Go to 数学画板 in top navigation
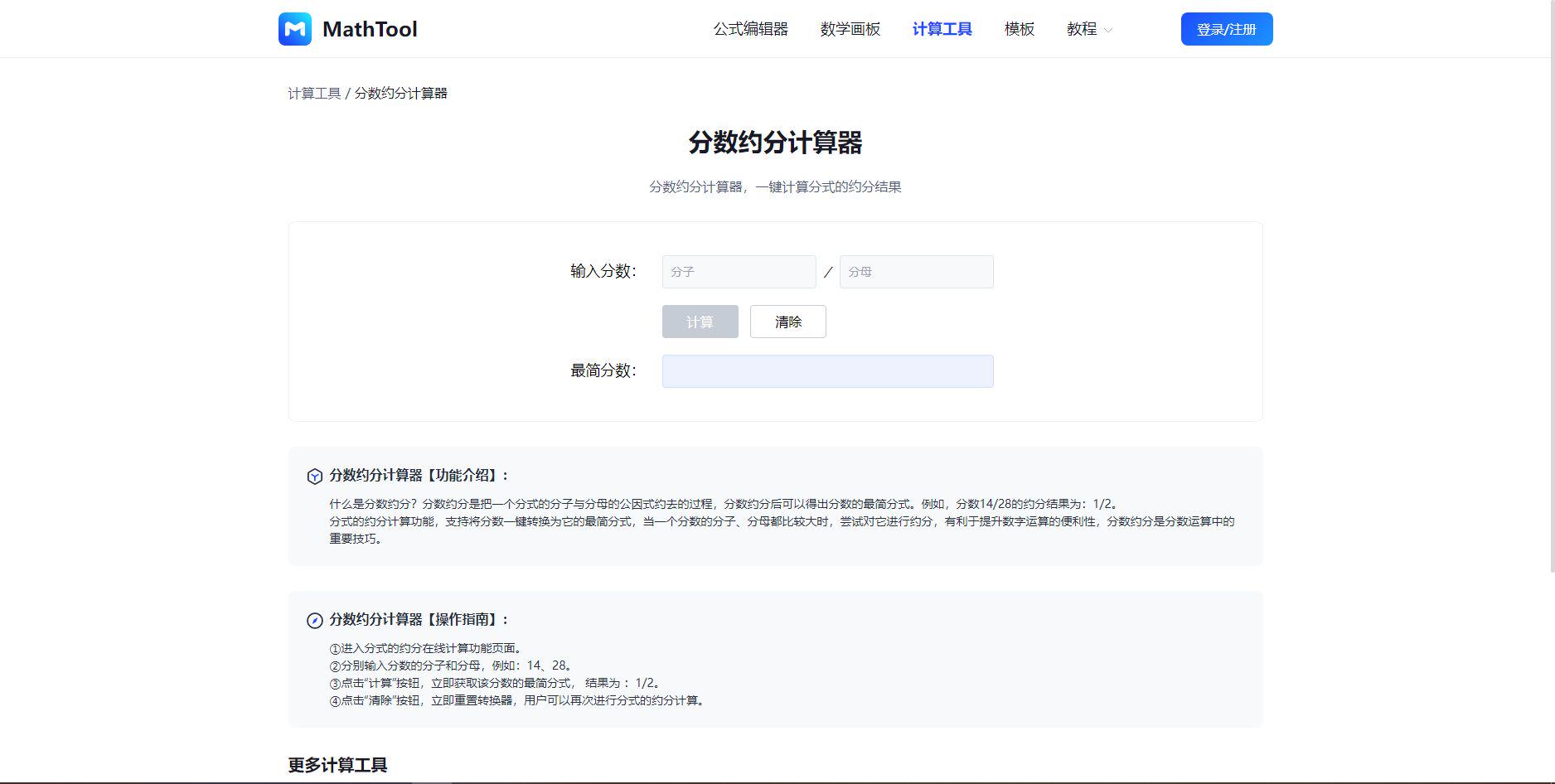This screenshot has height=784, width=1555. pyautogui.click(x=850, y=29)
